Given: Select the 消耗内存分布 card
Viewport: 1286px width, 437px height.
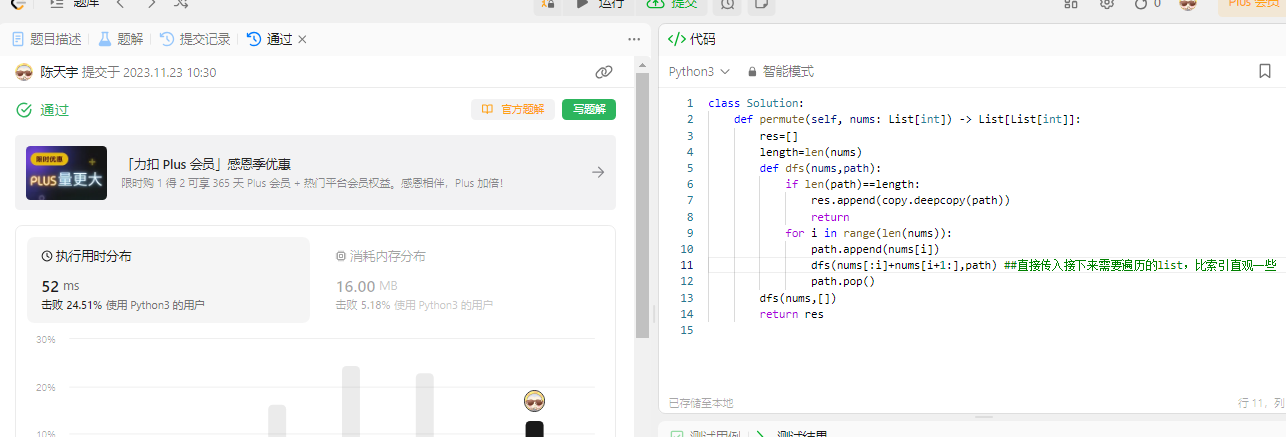Looking at the screenshot, I should click(462, 279).
